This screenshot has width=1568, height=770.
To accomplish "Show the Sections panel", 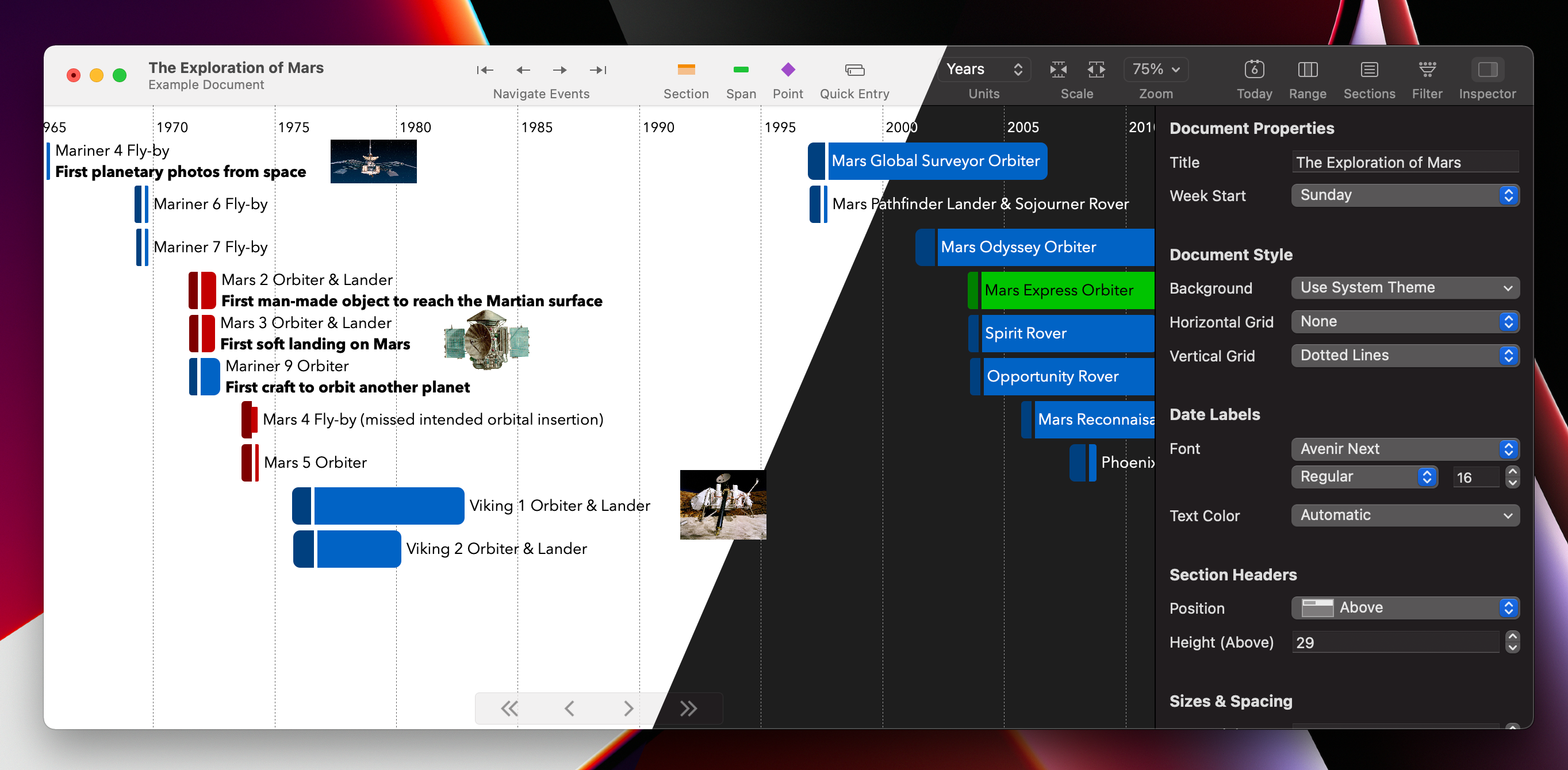I will [1369, 70].
